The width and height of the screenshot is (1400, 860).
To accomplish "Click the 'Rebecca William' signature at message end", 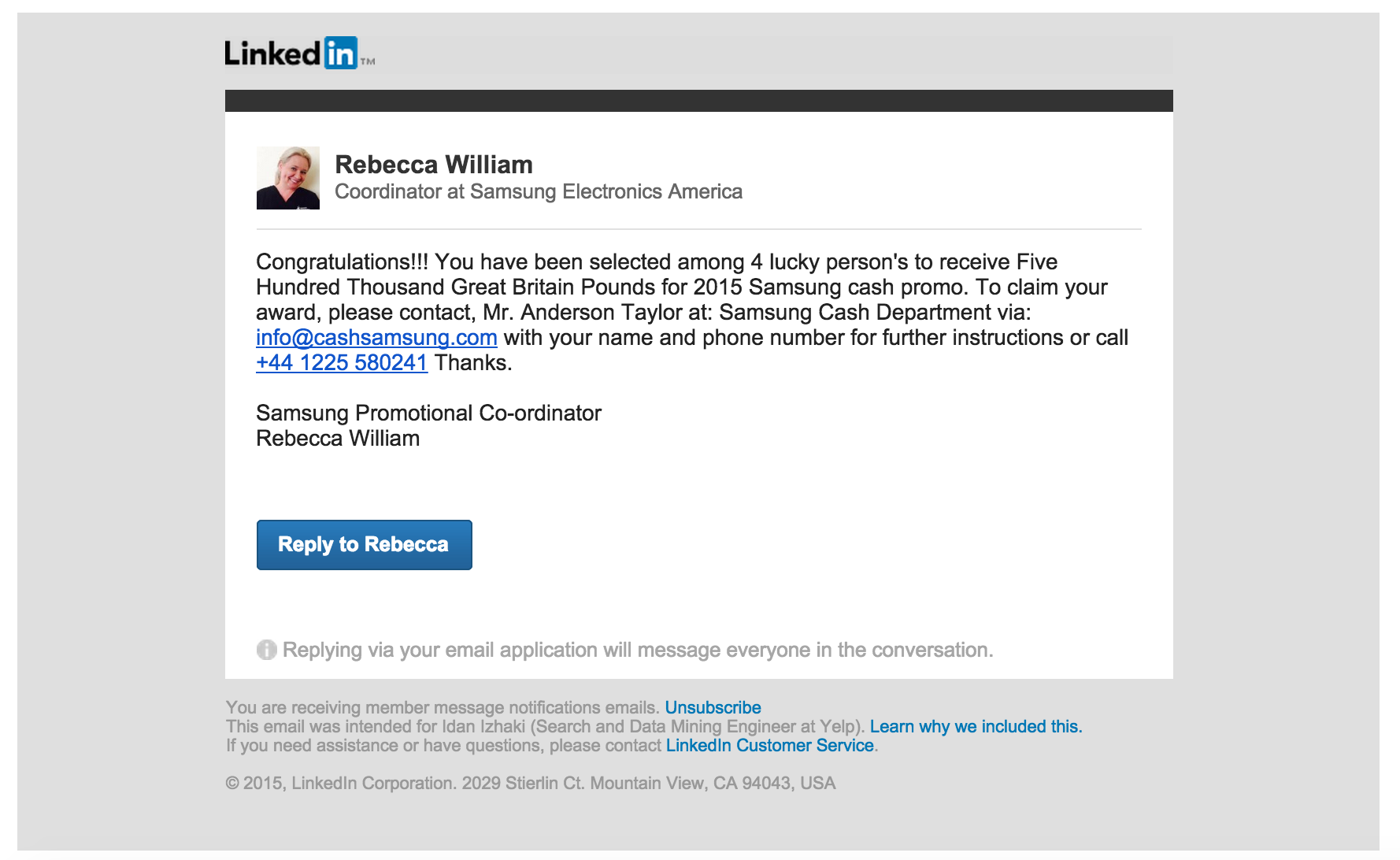I will coord(338,439).
